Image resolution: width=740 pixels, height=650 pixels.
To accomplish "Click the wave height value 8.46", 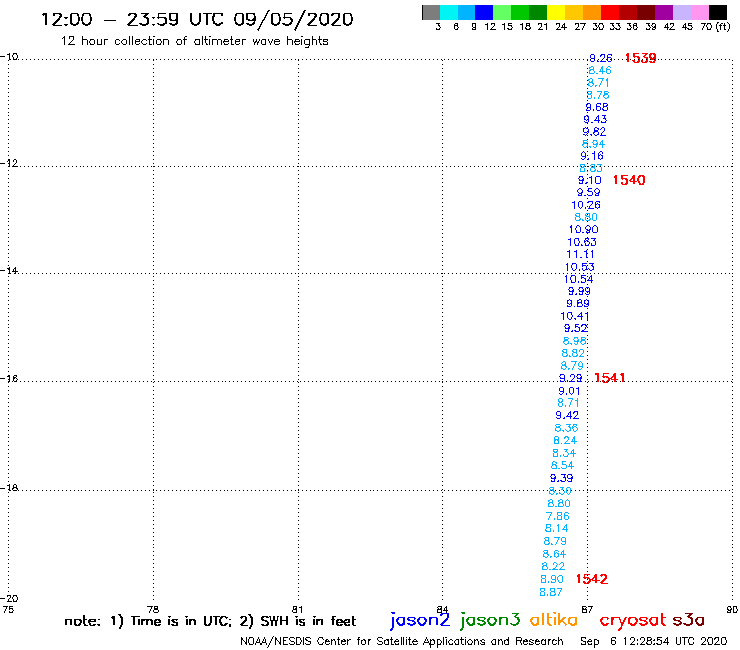I will point(599,70).
